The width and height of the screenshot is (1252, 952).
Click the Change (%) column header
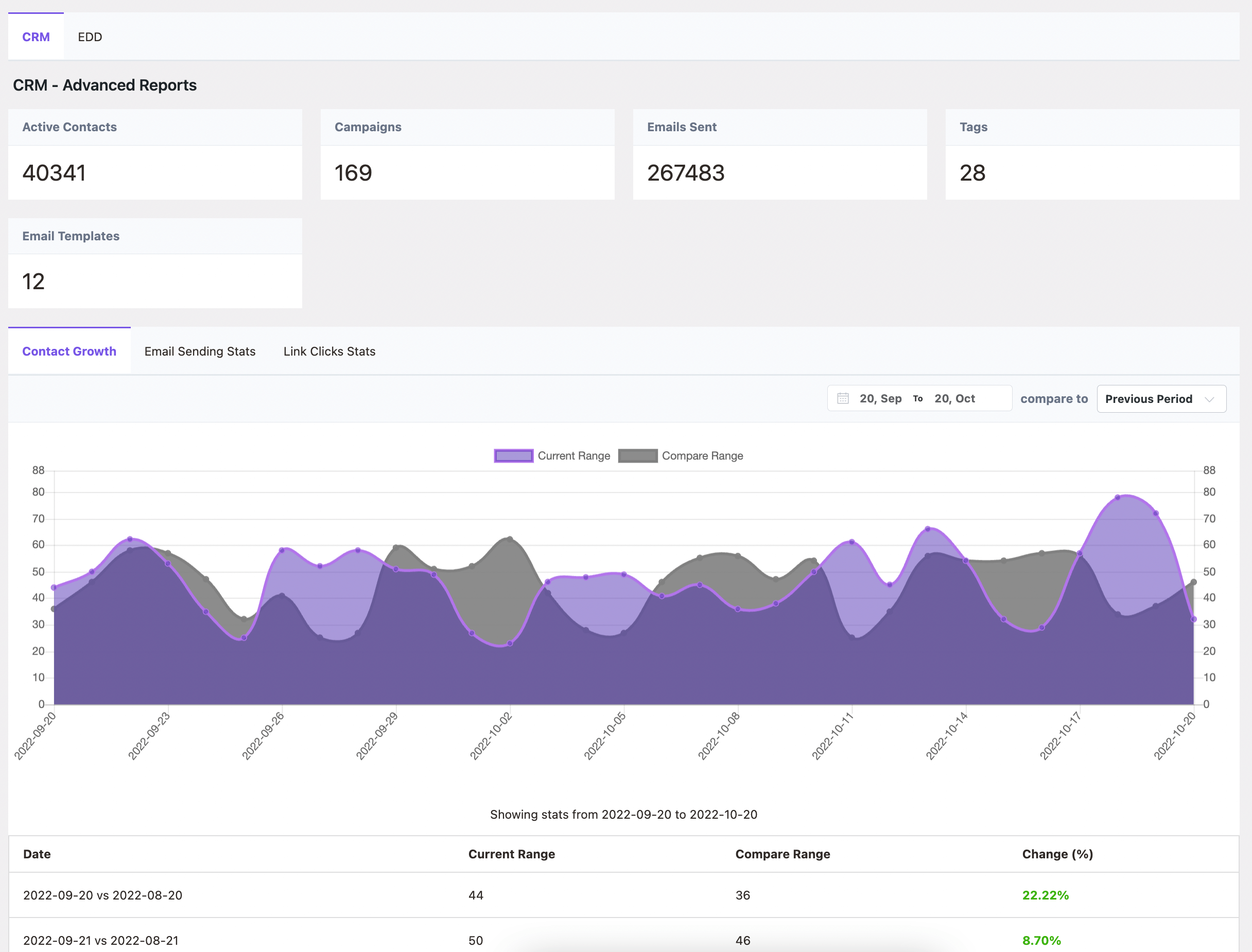point(1057,854)
